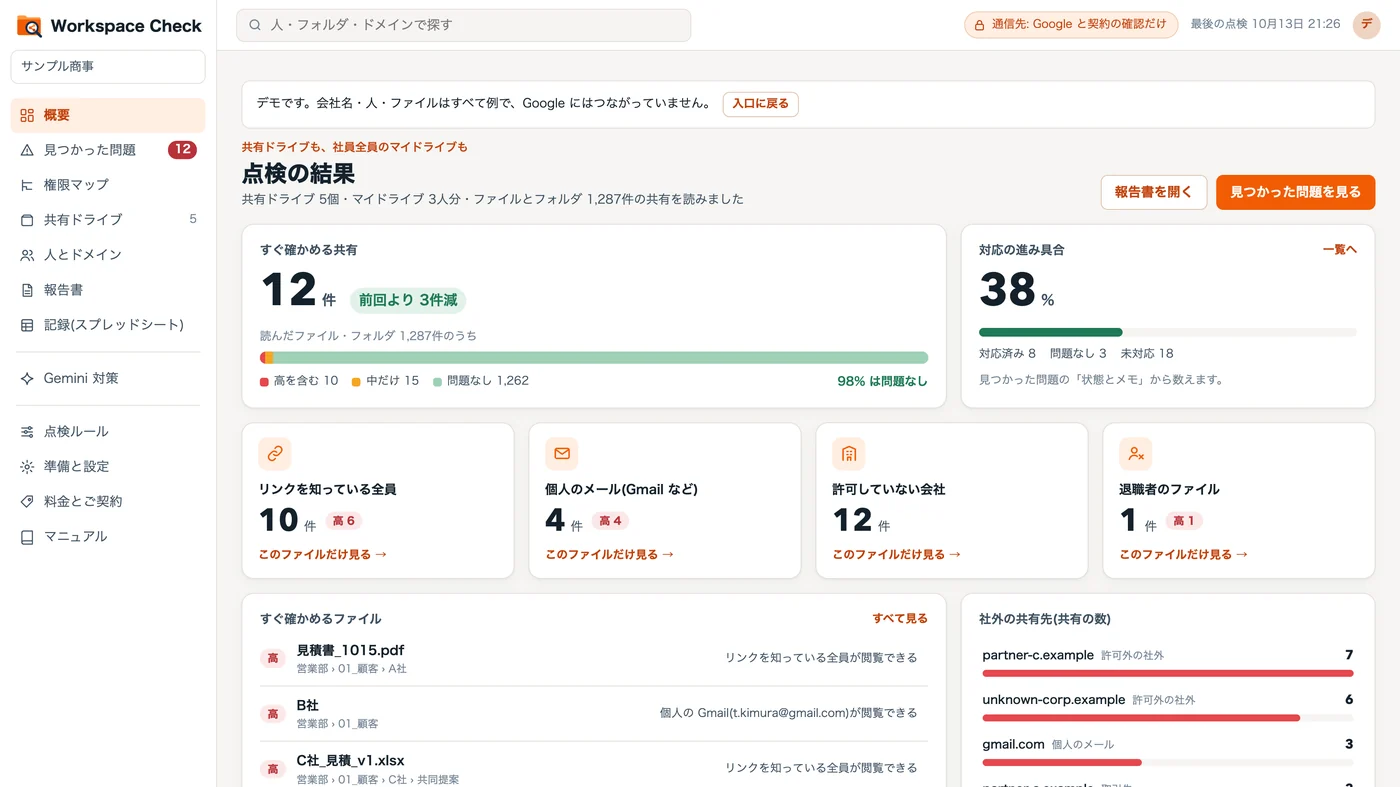Click the building icon on 許可していない会社 card
The height and width of the screenshot is (787, 1400).
point(849,454)
